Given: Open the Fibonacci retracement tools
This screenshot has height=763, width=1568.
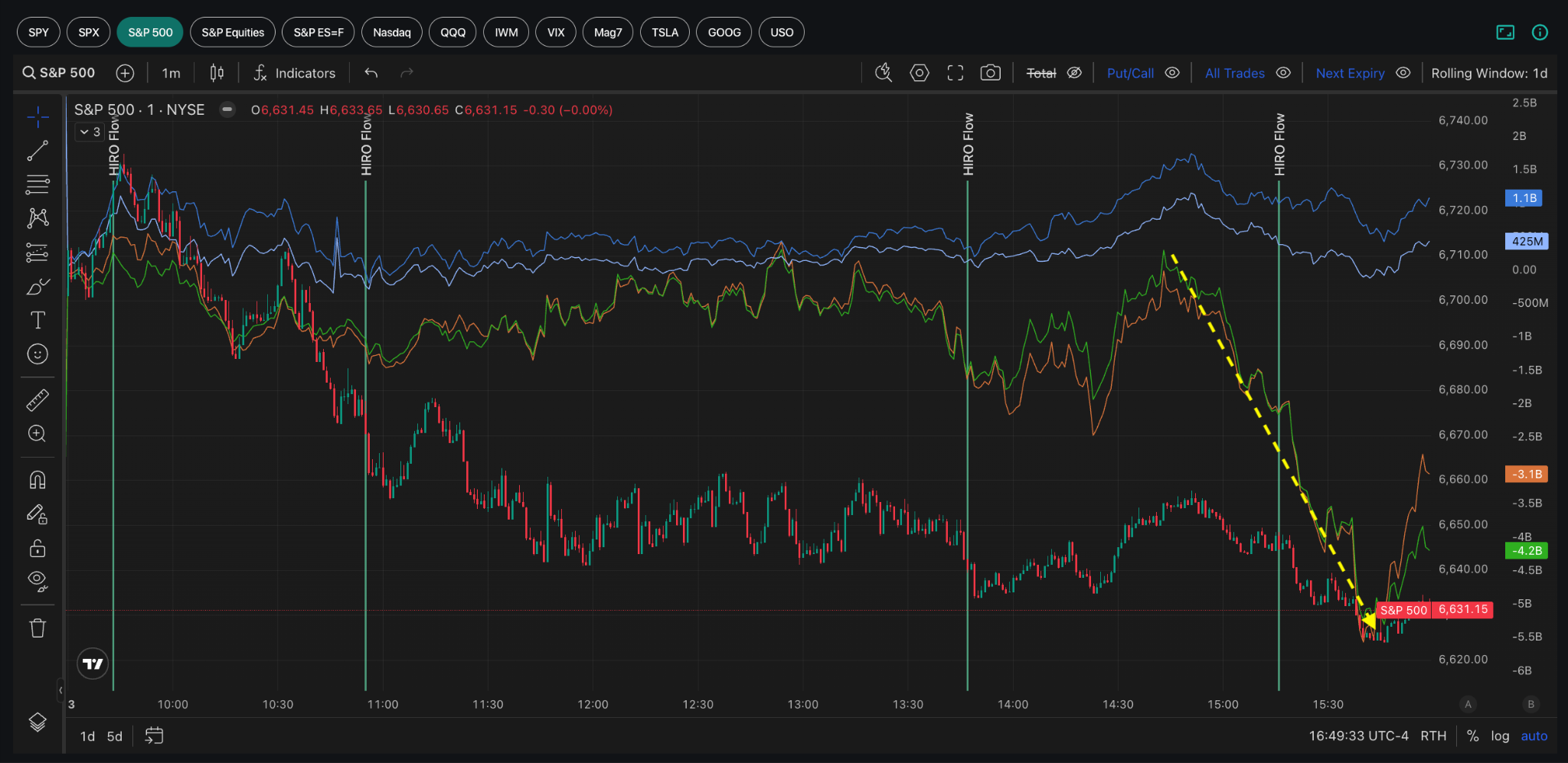Looking at the screenshot, I should pyautogui.click(x=38, y=184).
